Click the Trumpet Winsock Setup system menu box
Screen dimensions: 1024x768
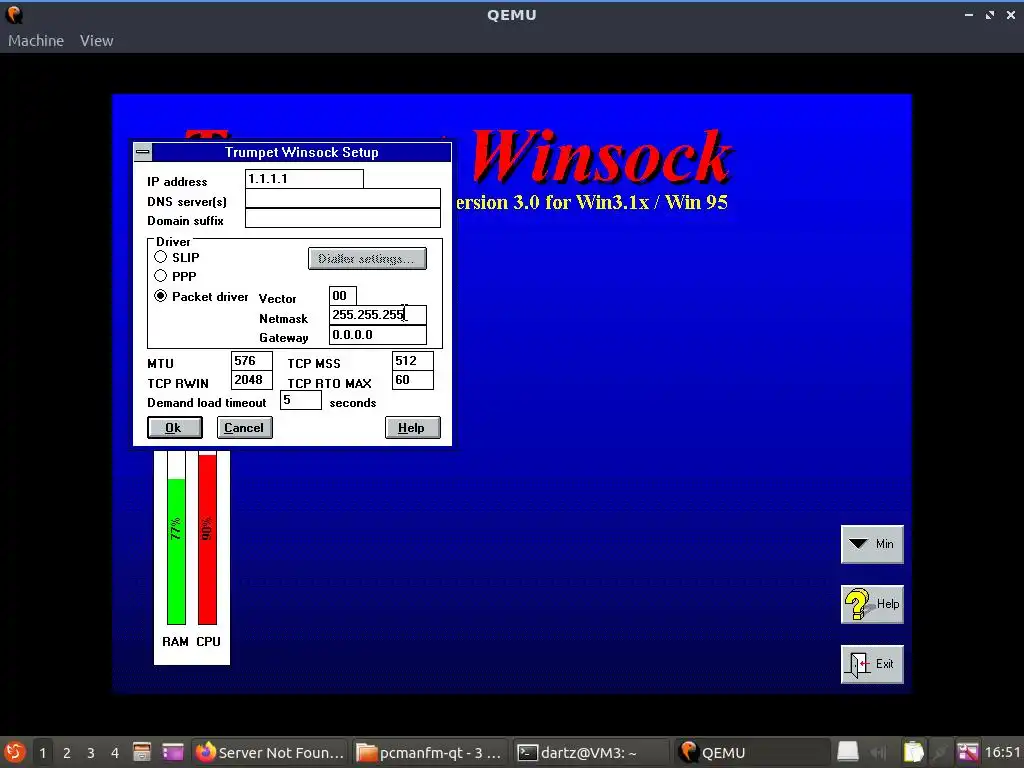(143, 152)
